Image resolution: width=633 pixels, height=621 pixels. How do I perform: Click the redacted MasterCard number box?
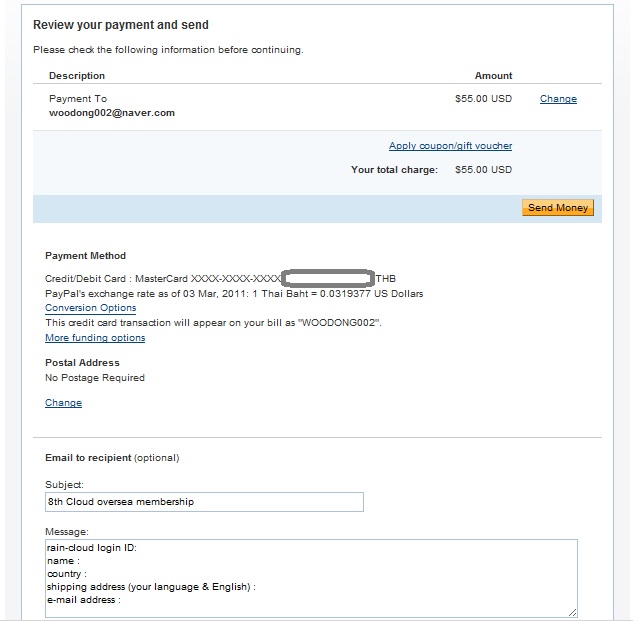(327, 278)
